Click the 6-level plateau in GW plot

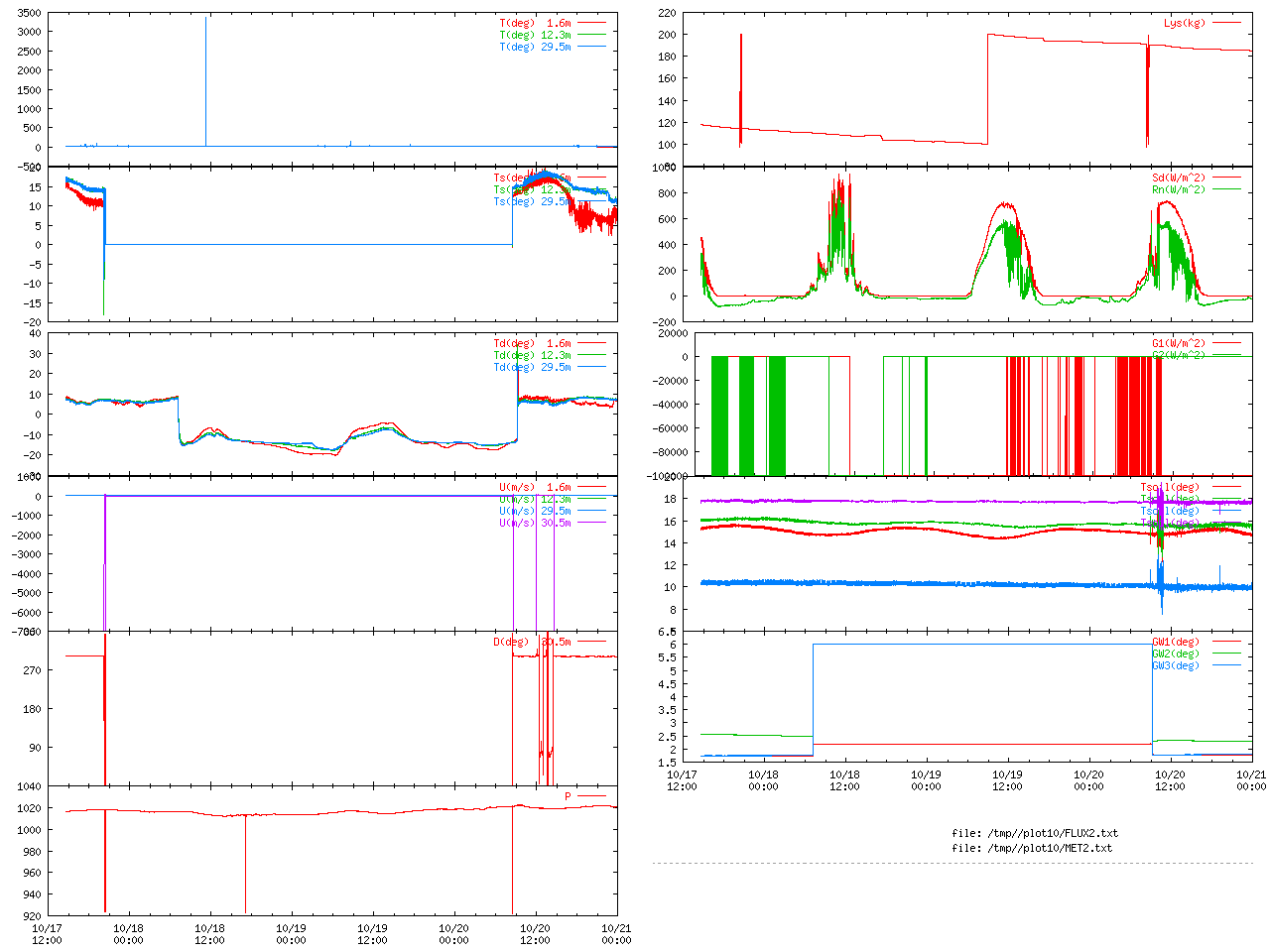pos(982,645)
